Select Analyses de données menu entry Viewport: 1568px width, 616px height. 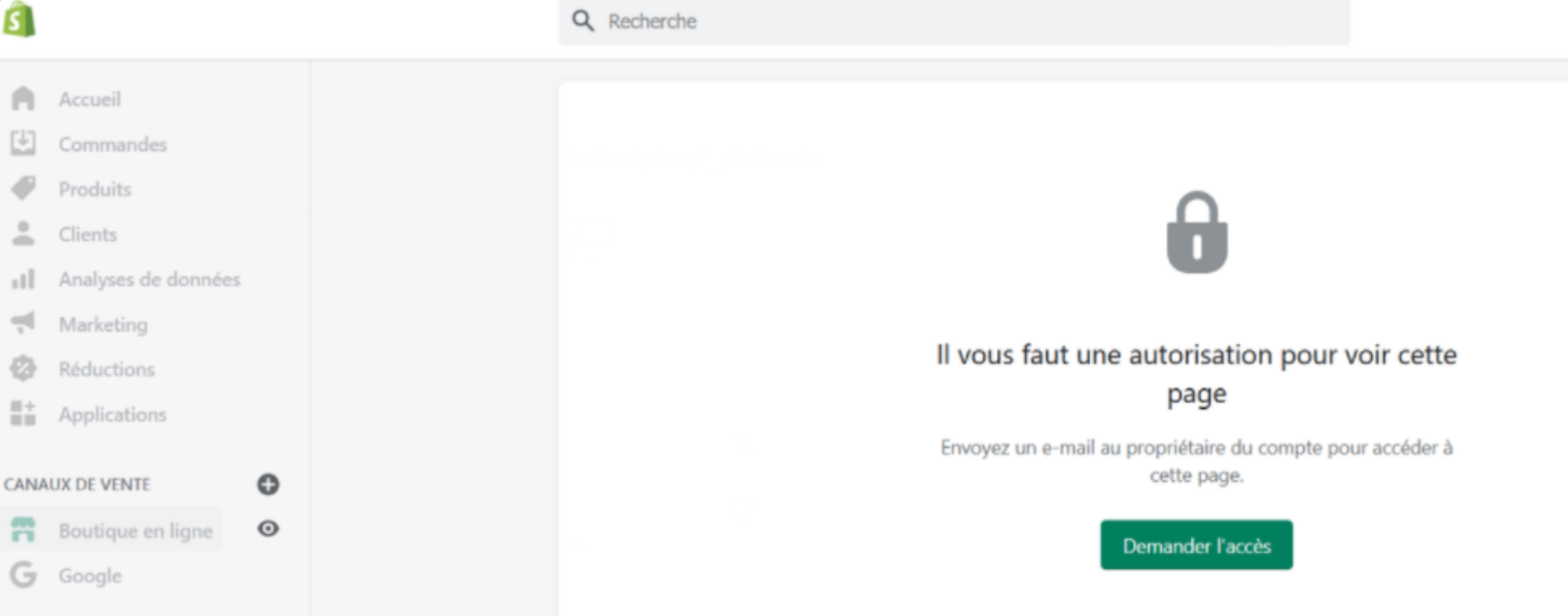tap(149, 279)
